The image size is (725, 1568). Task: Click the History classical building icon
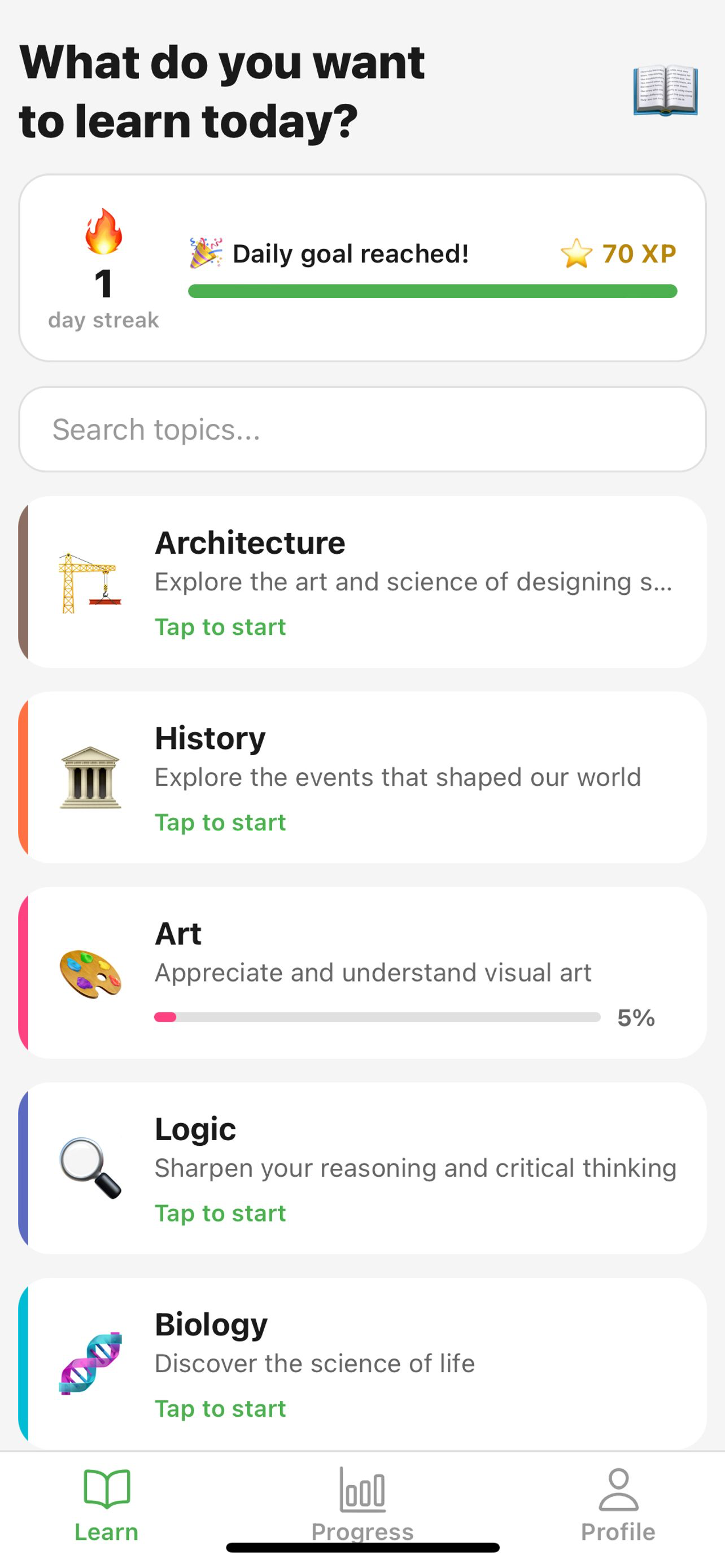[90, 777]
